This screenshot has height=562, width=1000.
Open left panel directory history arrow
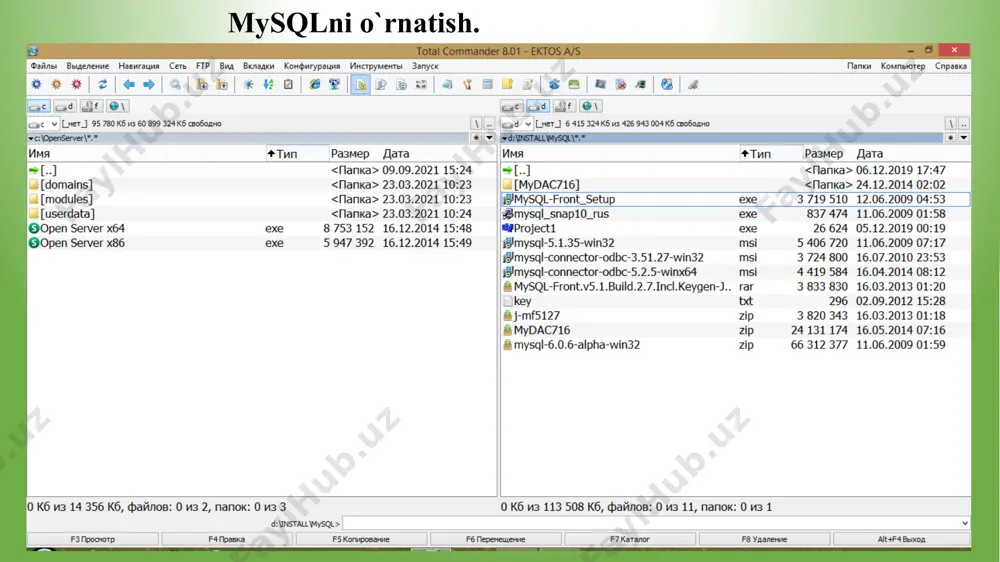(x=489, y=138)
